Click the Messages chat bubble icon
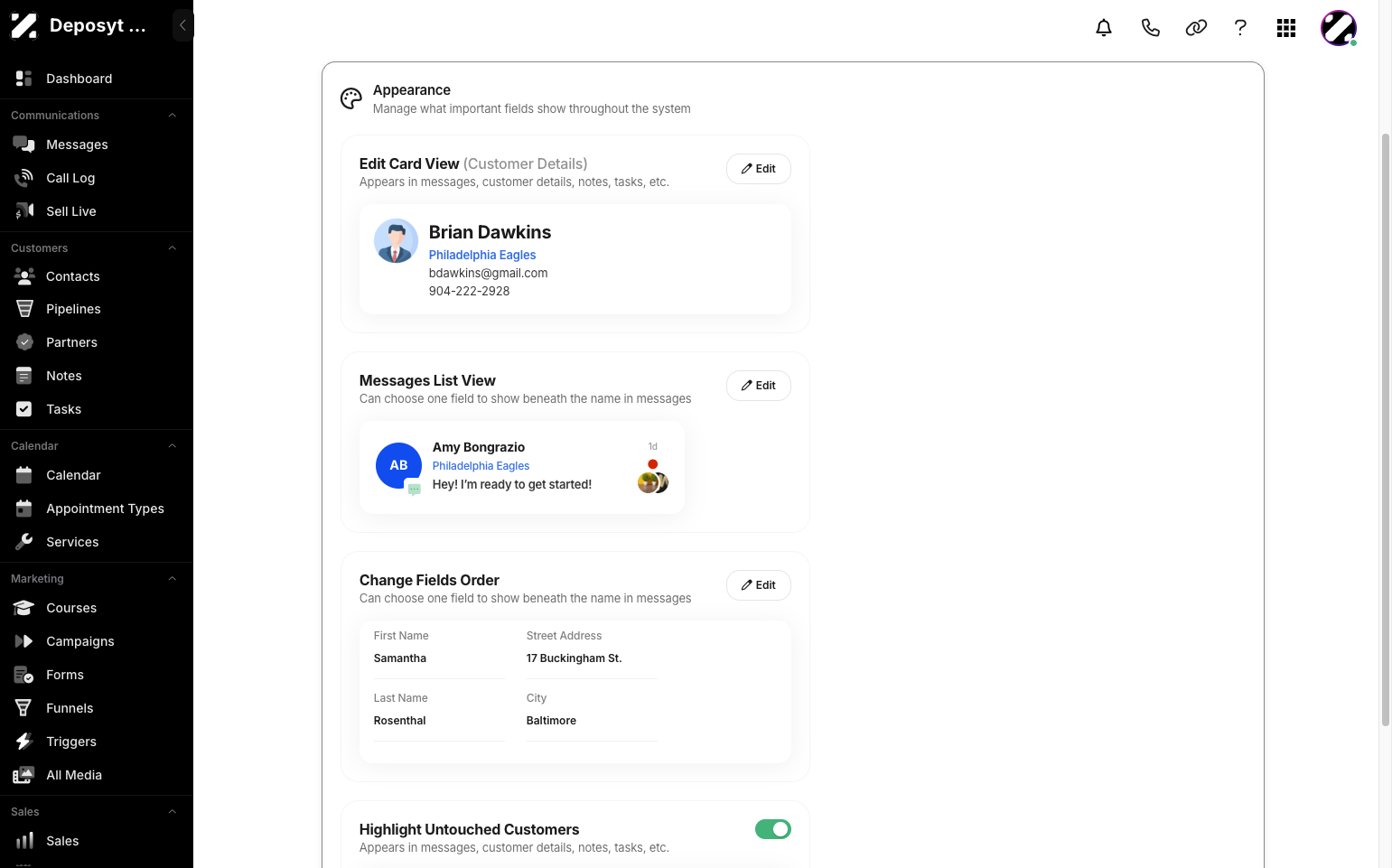This screenshot has height=868, width=1392. (x=24, y=145)
